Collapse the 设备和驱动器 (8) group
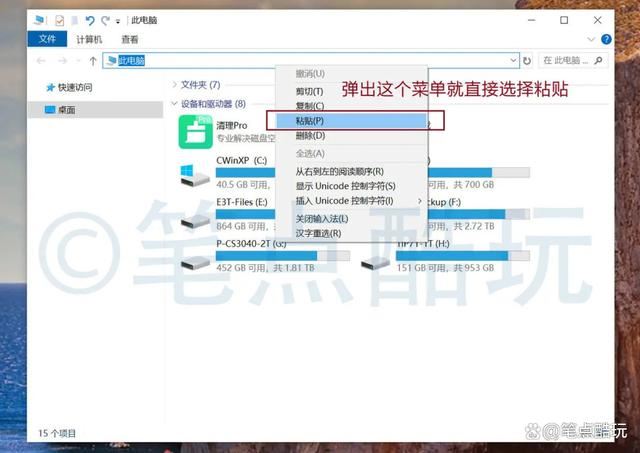This screenshot has height=453, width=640. pyautogui.click(x=175, y=104)
